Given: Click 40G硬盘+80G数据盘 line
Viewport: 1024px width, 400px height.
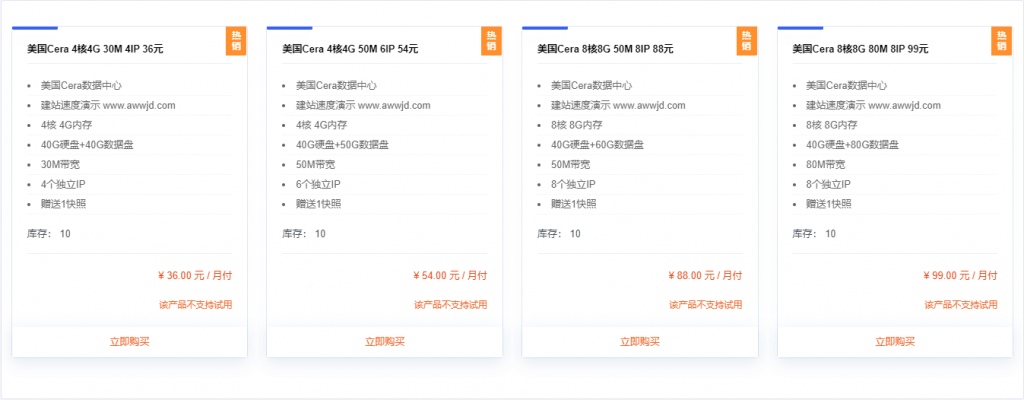Looking at the screenshot, I should point(853,144).
